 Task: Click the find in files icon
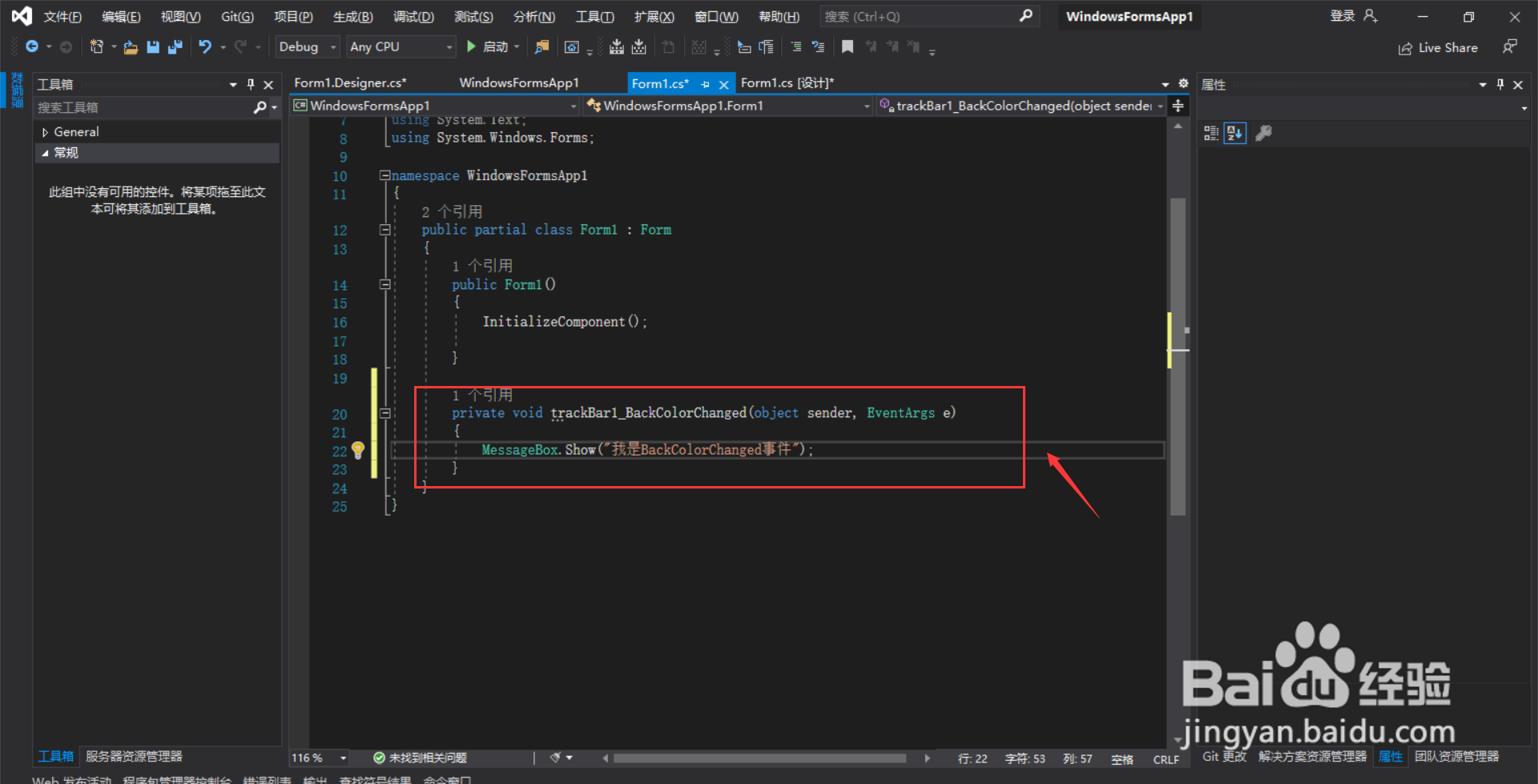click(542, 47)
